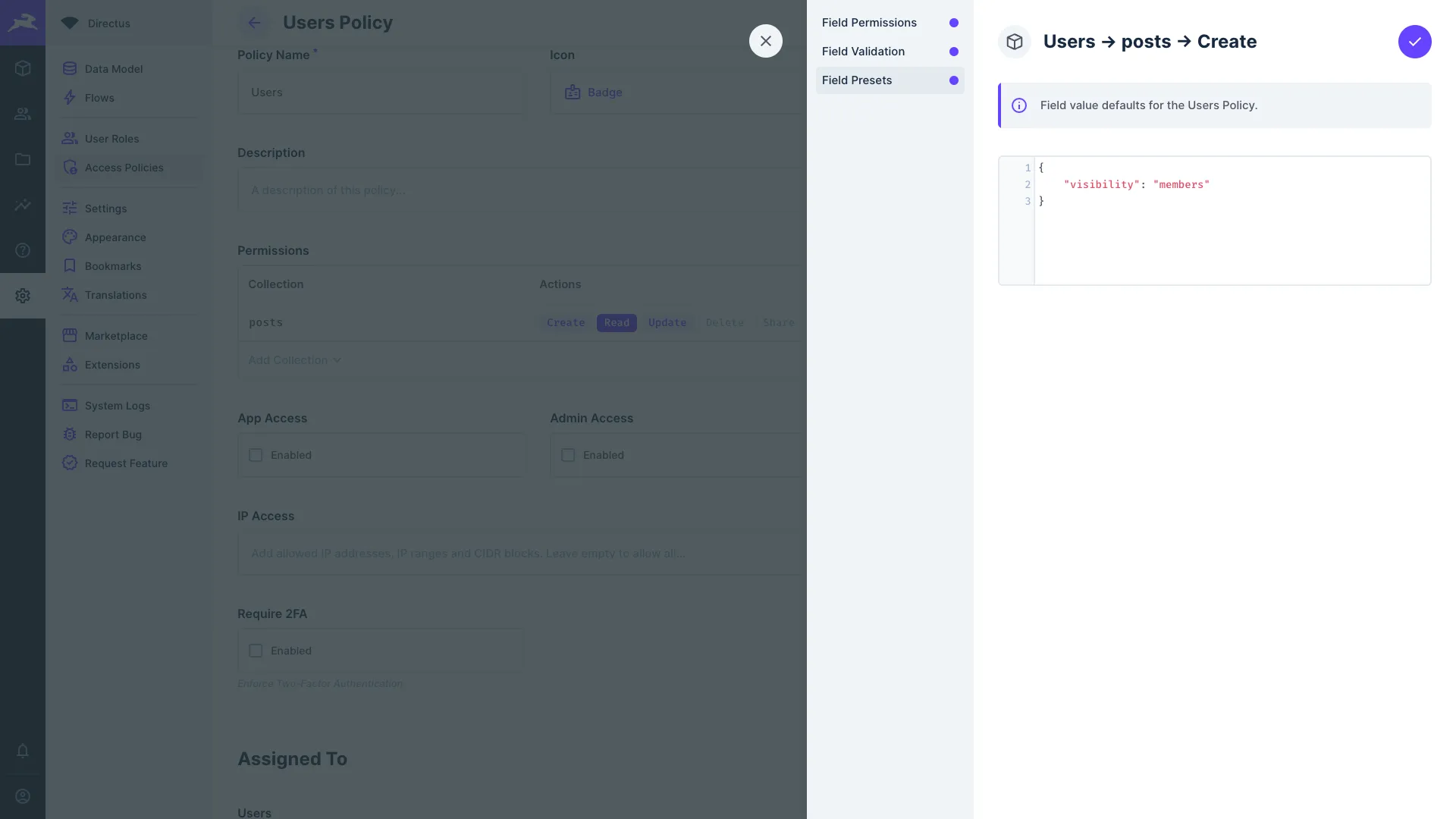Close the permissions drawer with X
The image size is (1456, 819).
(x=765, y=41)
